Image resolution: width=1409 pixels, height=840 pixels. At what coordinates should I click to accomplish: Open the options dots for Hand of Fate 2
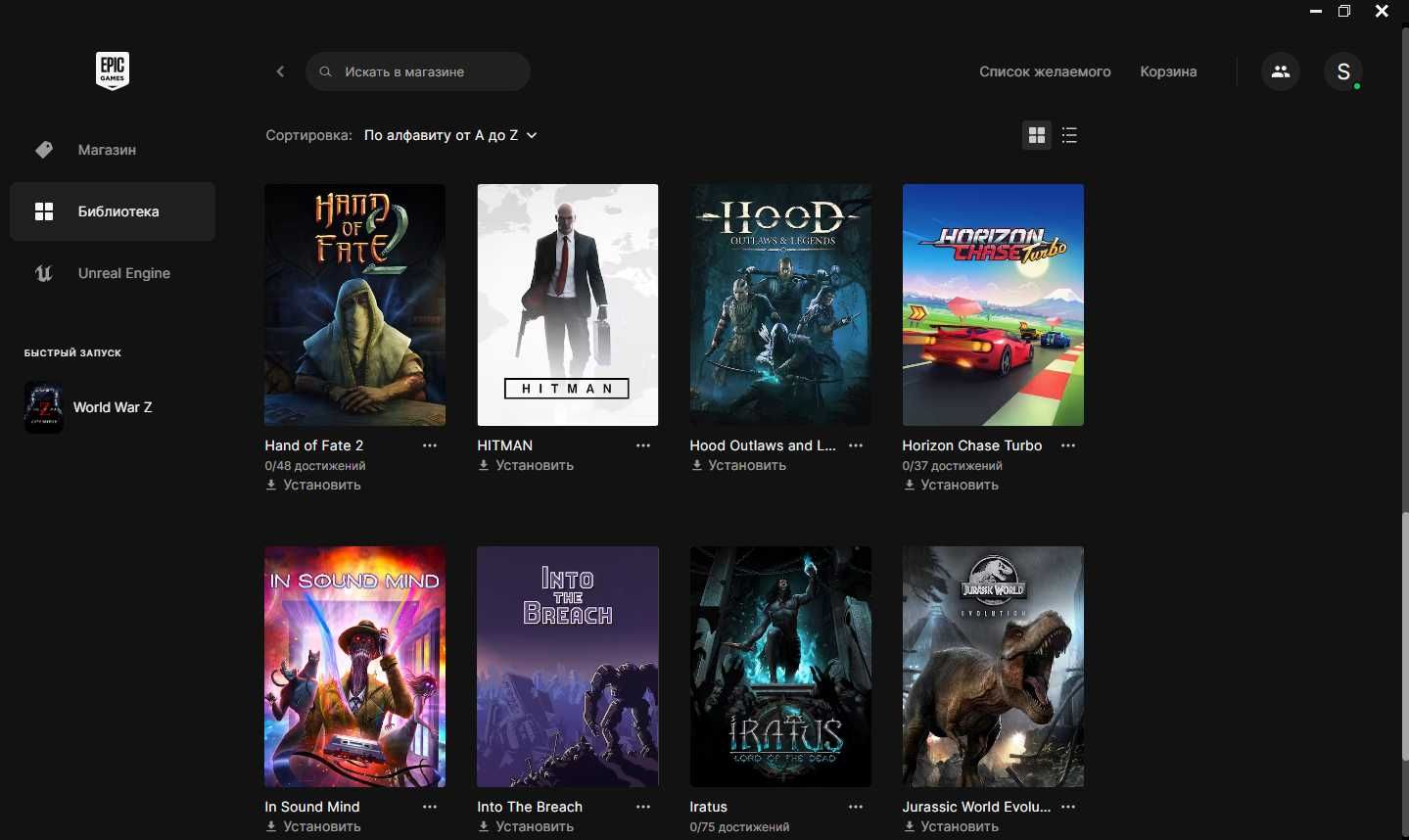[430, 445]
